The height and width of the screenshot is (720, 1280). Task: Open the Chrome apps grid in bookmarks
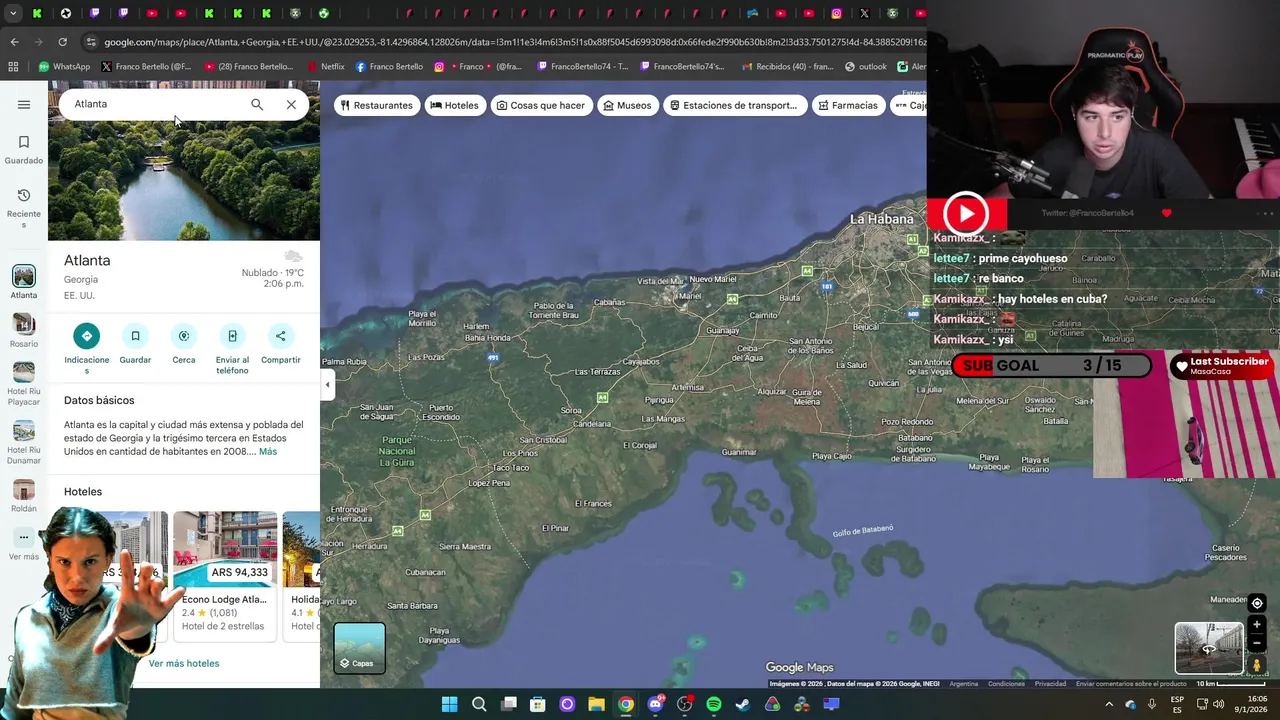coord(13,67)
